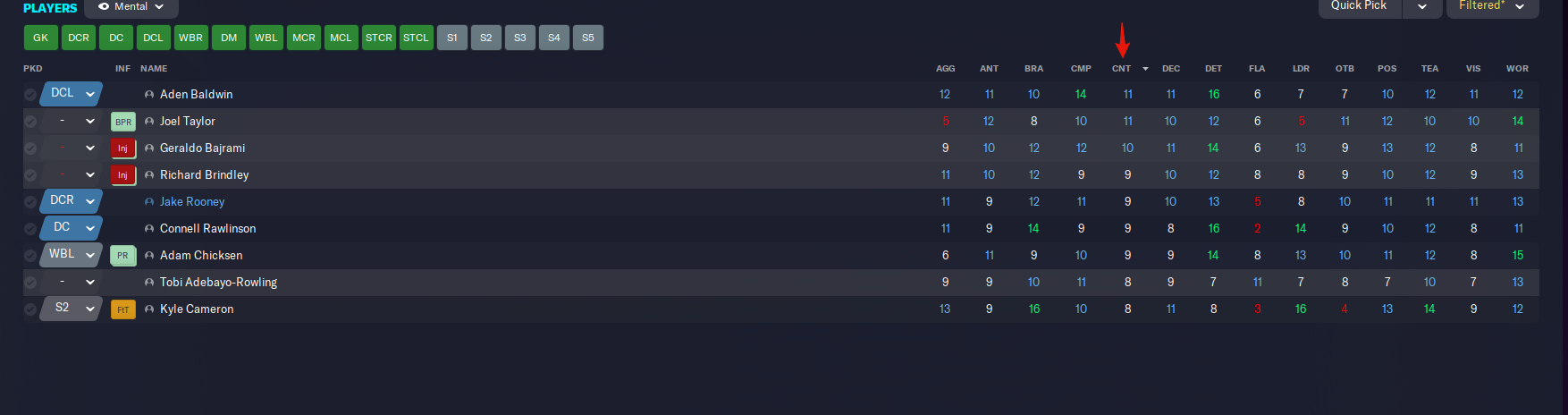The height and width of the screenshot is (415, 1568).
Task: Click the Inj icon beside Geraldo Bajrami
Action: (x=123, y=148)
